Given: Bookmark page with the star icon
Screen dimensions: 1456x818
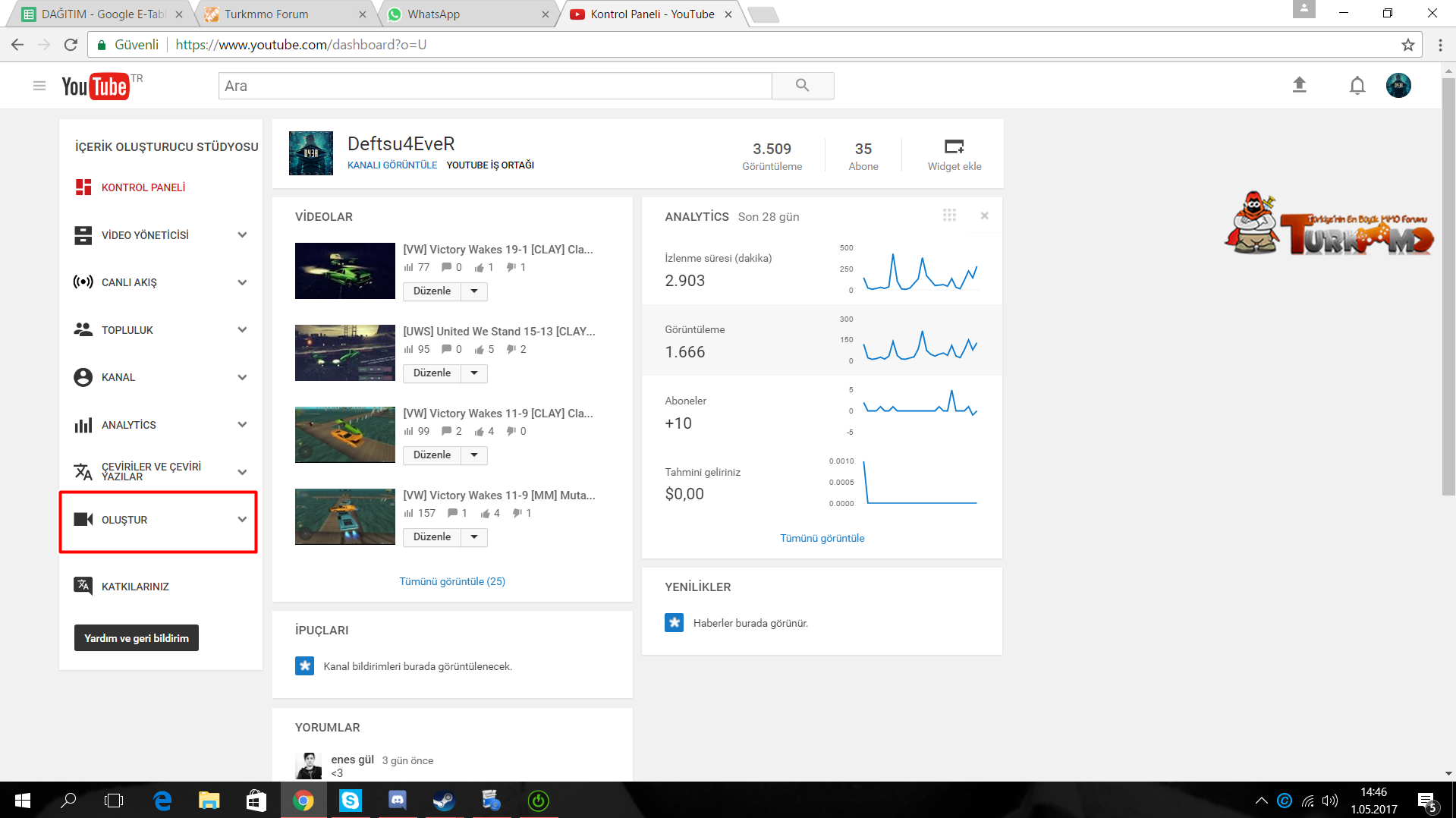Looking at the screenshot, I should (1408, 45).
